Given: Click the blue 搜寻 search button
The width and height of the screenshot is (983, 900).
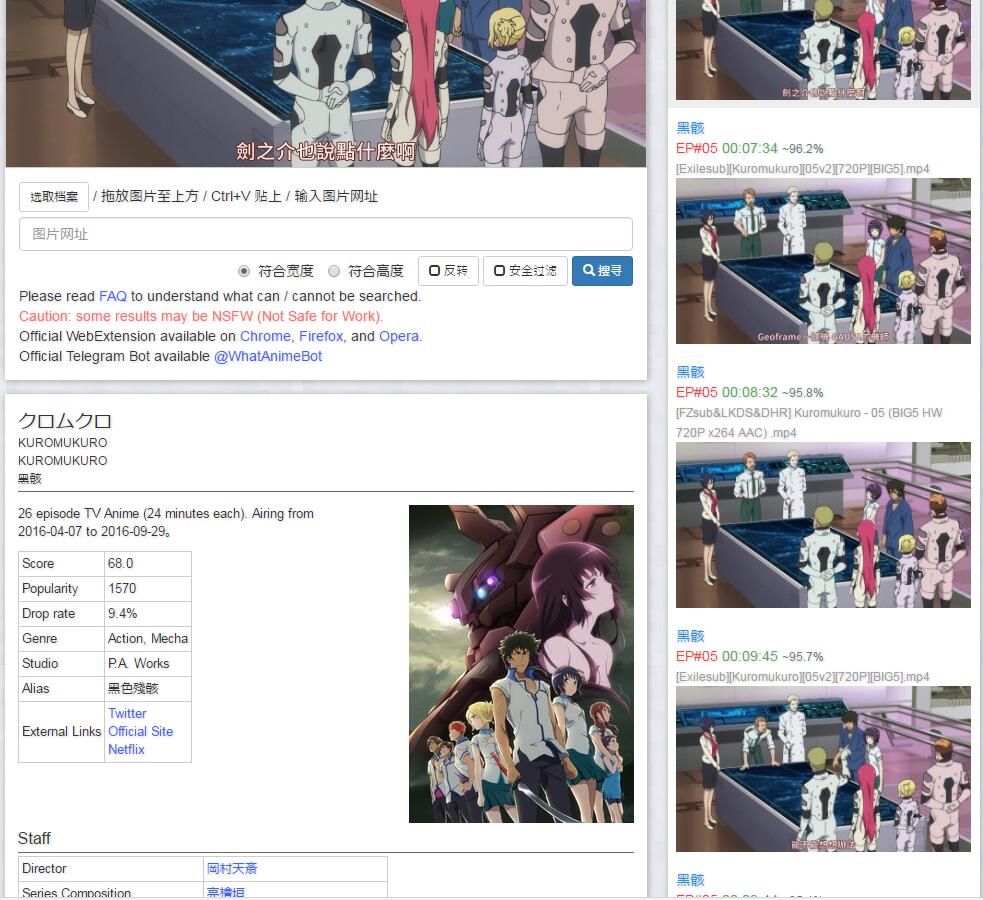Looking at the screenshot, I should [602, 271].
